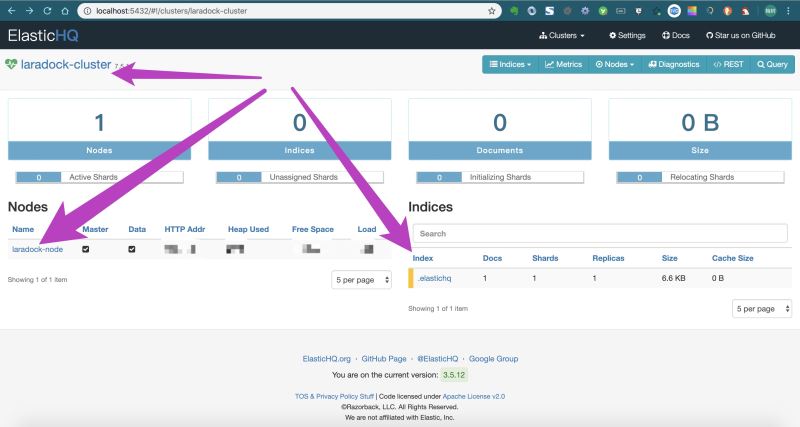The height and width of the screenshot is (427, 800).
Task: Bookmark this page with the star icon
Action: pyautogui.click(x=492, y=11)
